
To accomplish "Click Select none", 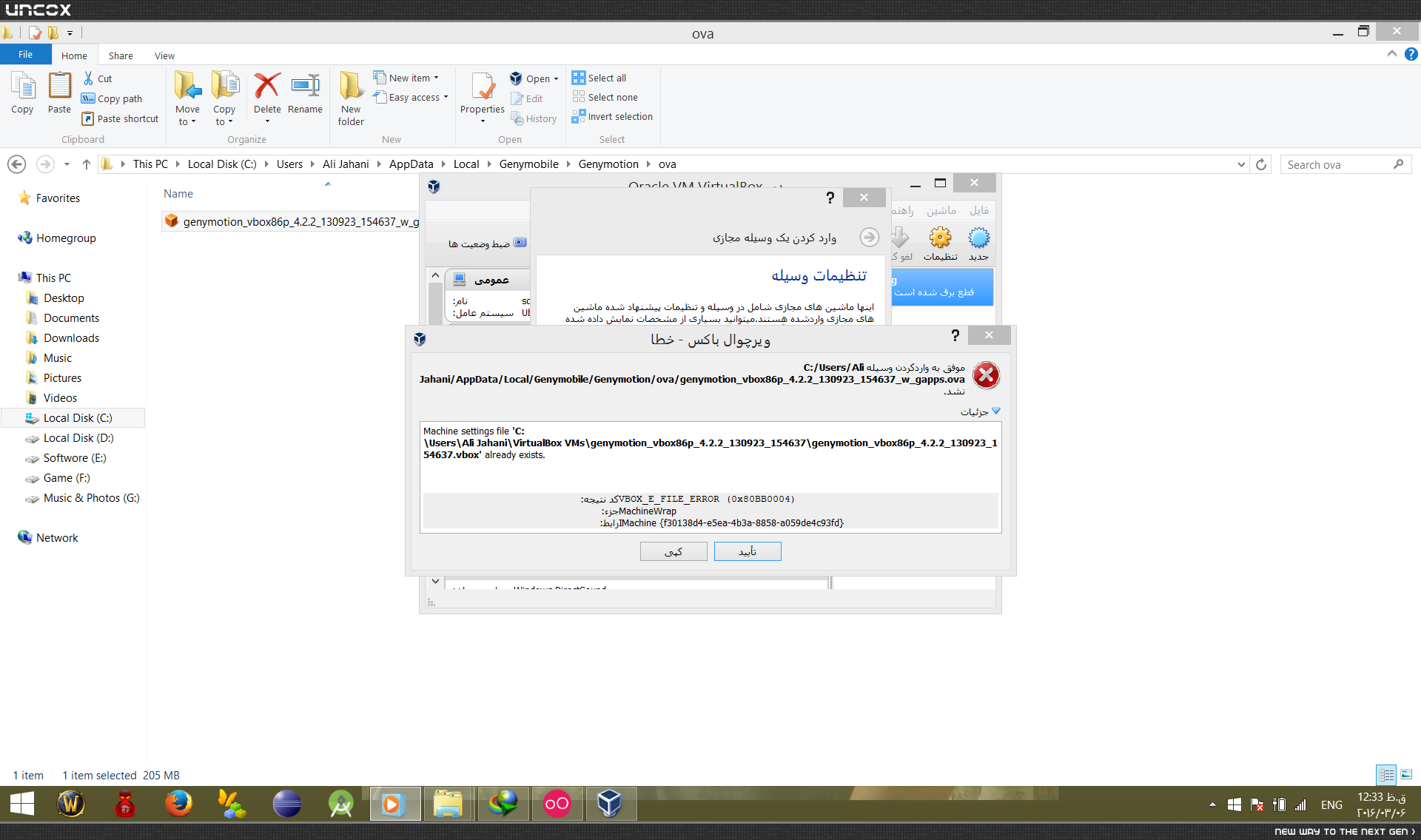I will tap(605, 97).
